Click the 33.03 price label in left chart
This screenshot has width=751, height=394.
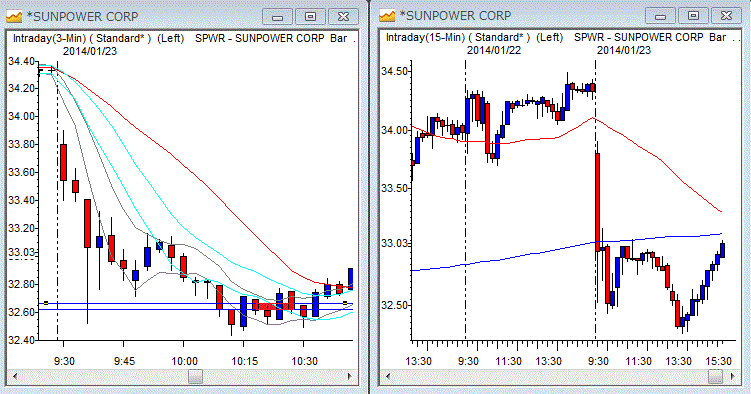(x=22, y=252)
